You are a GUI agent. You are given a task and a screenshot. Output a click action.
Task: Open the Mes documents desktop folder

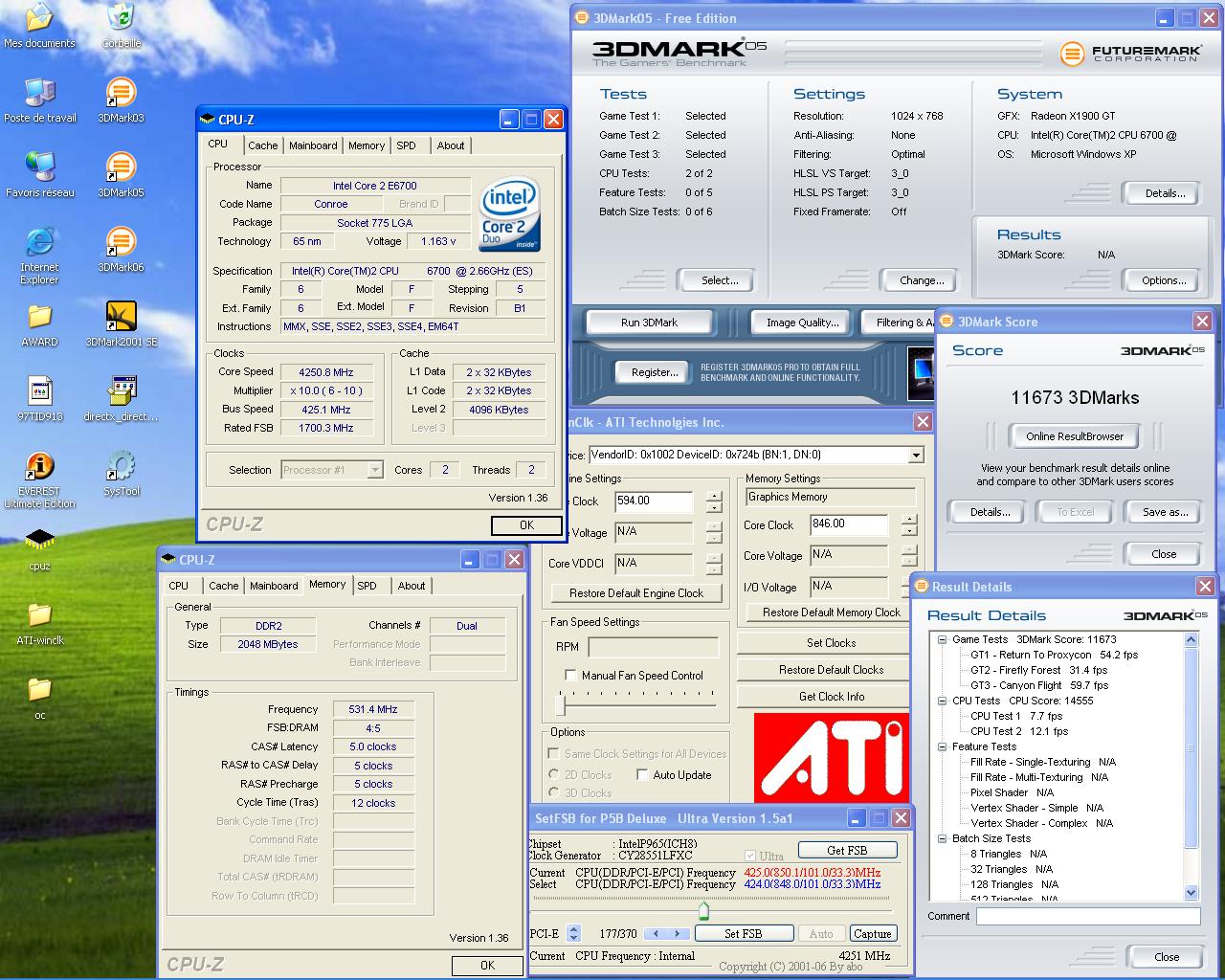39,26
